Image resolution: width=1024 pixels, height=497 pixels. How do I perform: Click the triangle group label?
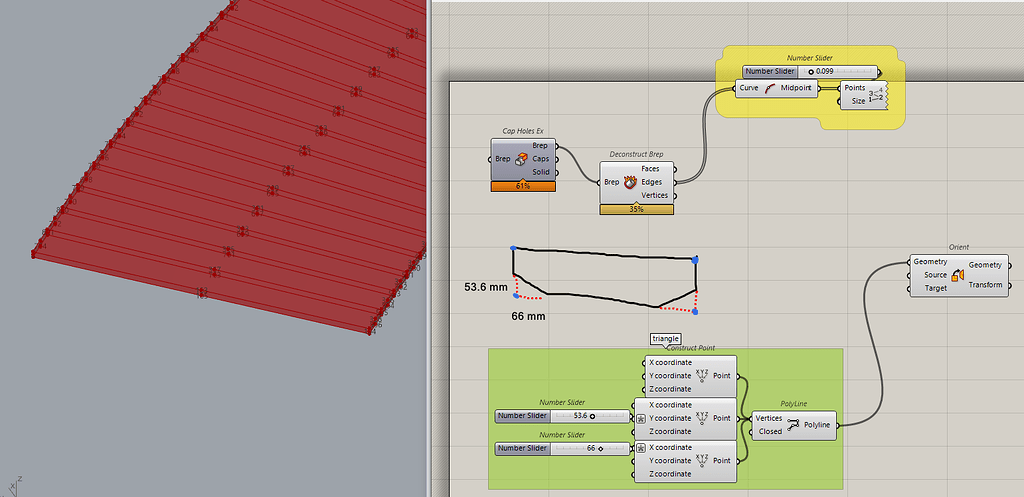coord(665,338)
